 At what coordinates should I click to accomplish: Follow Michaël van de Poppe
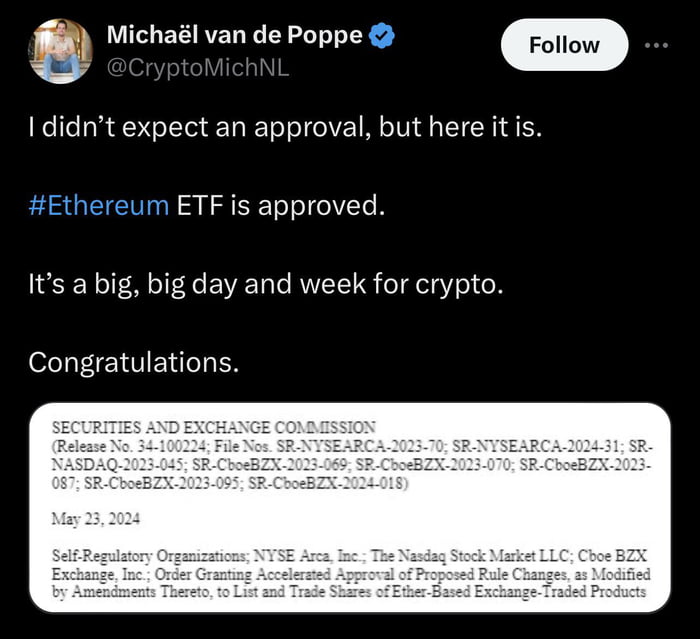coord(564,45)
